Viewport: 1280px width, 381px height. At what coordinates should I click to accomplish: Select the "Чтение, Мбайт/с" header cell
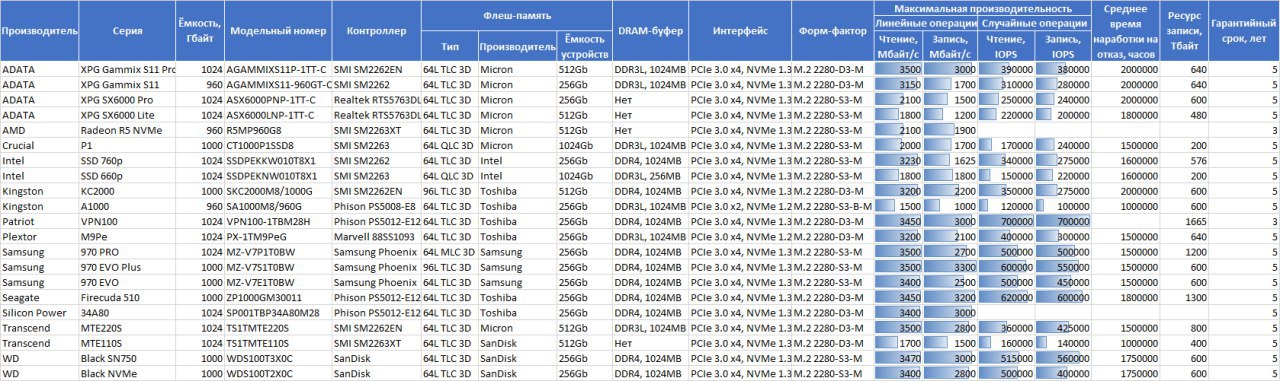898,46
